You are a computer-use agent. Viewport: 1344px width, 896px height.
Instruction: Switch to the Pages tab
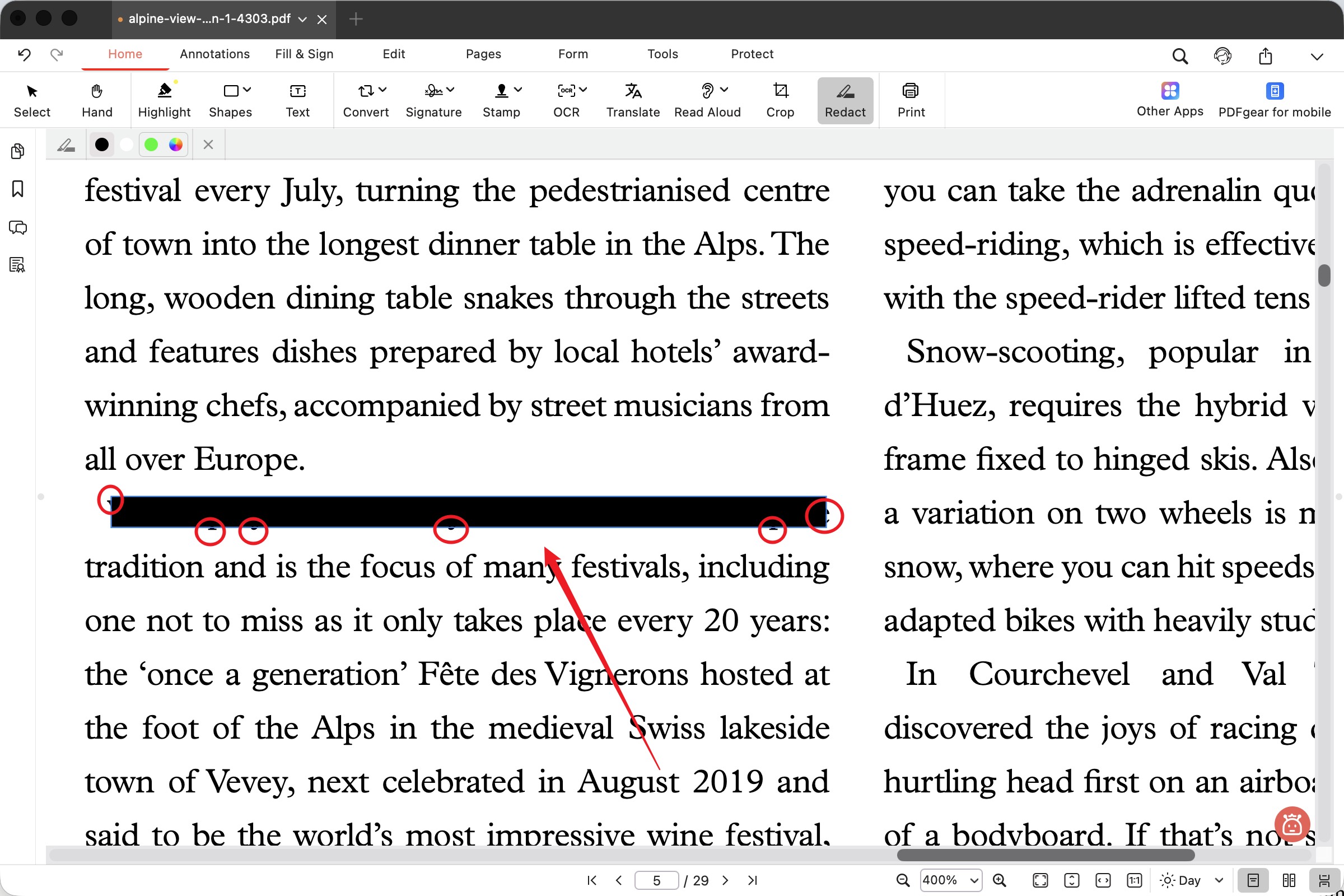click(x=483, y=54)
